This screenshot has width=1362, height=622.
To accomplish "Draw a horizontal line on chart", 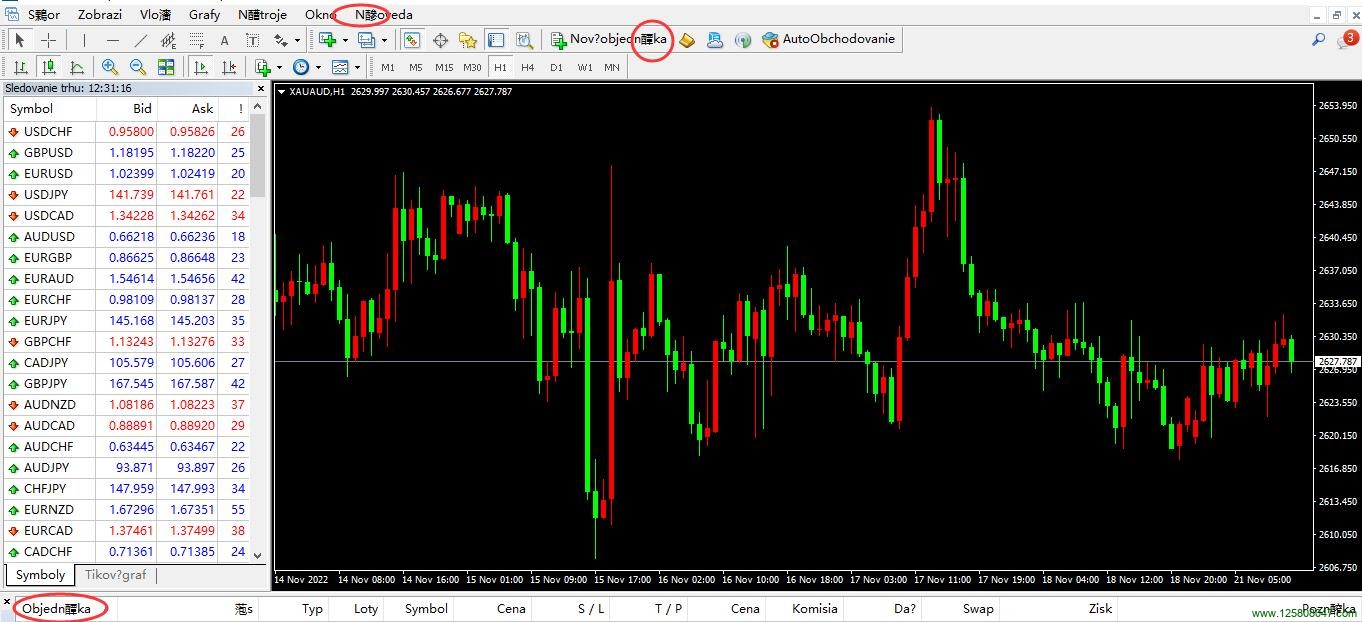I will click(x=112, y=40).
